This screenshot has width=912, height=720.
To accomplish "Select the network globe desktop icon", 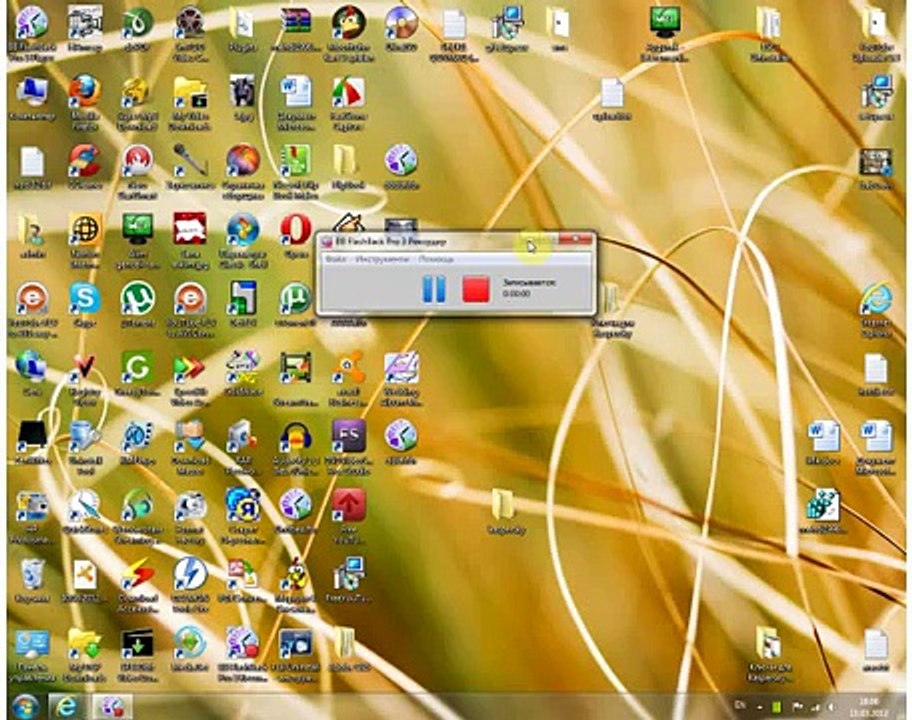I will click(x=31, y=373).
